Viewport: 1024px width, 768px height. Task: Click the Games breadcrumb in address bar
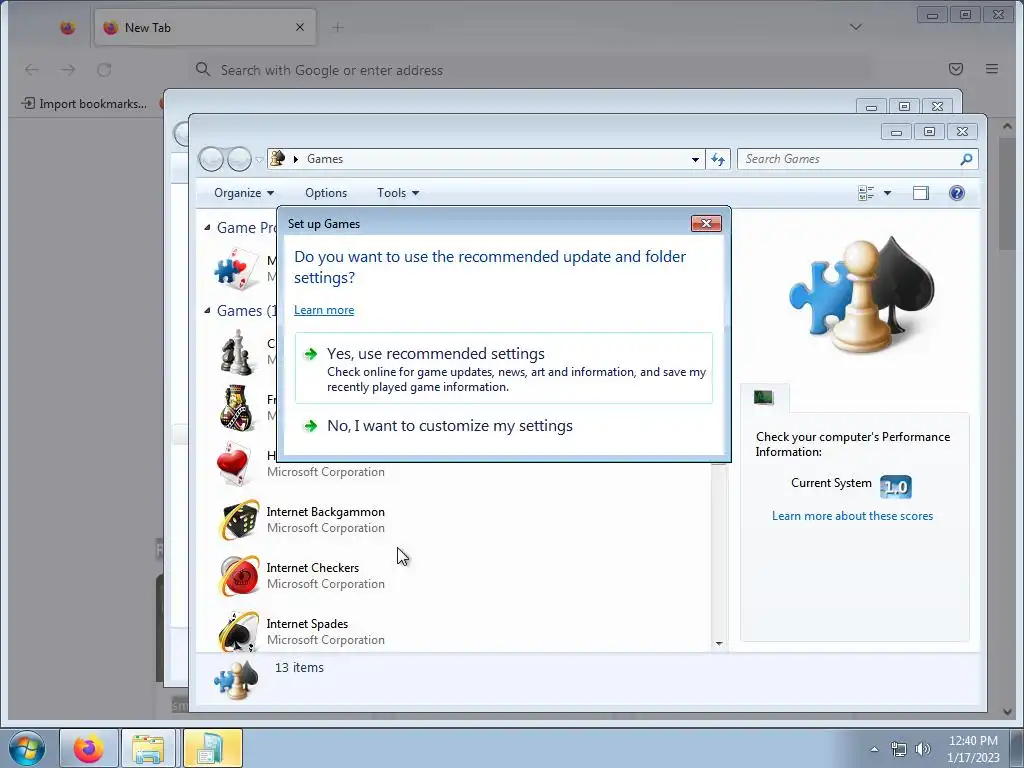pos(325,159)
